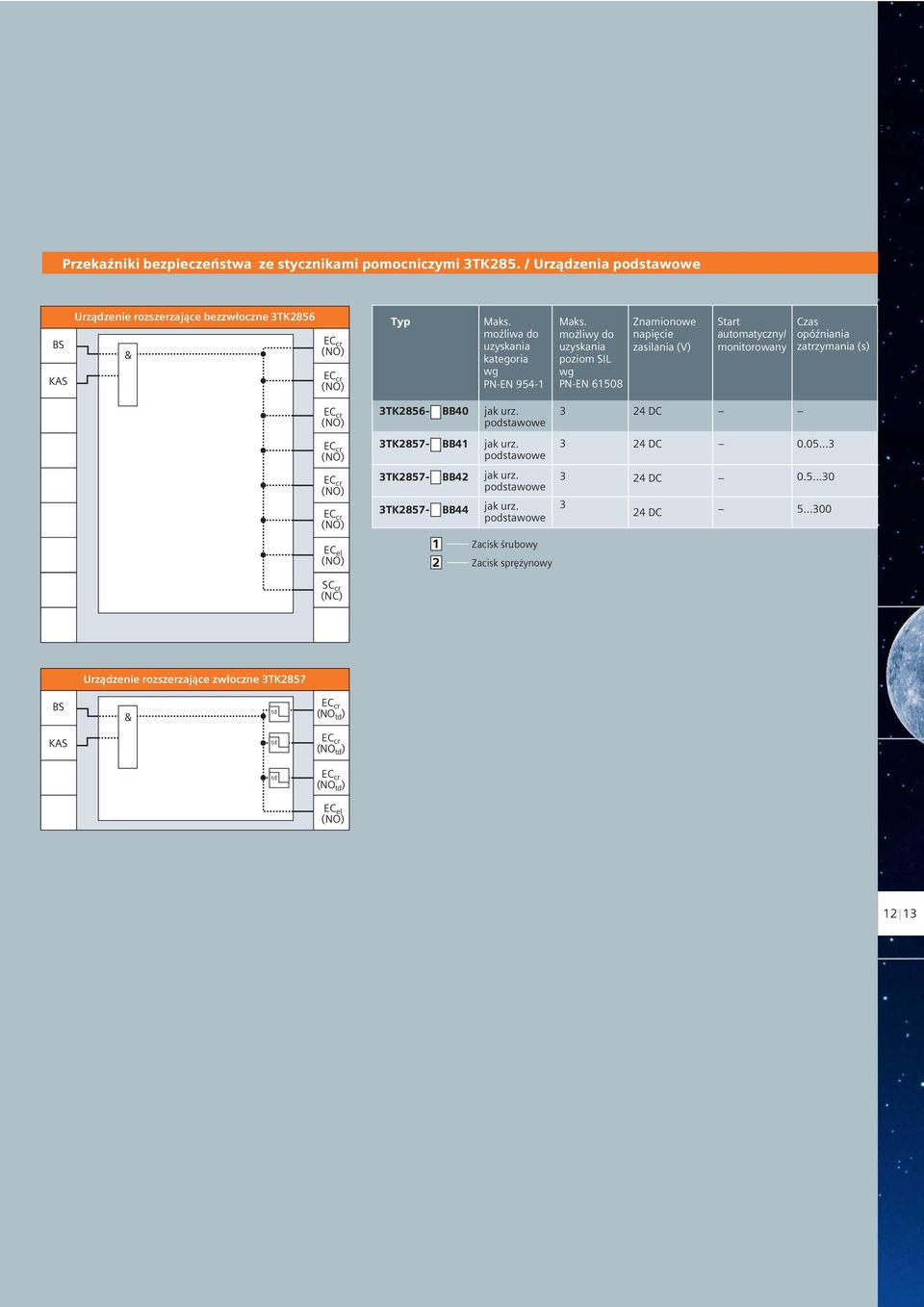The height and width of the screenshot is (1307, 924).
Task: Click the 'td' delay block in the KAS row
Action: 278,743
